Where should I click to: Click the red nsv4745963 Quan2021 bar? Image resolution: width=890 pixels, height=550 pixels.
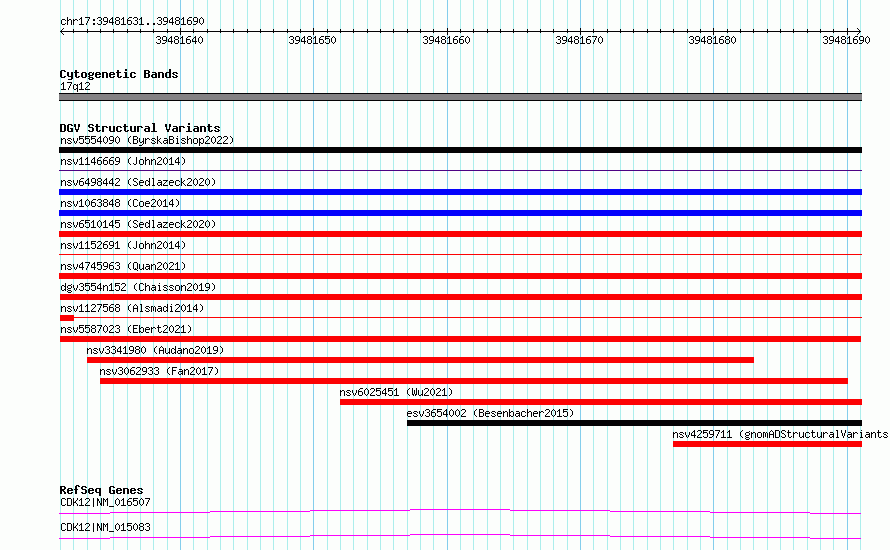tap(460, 276)
